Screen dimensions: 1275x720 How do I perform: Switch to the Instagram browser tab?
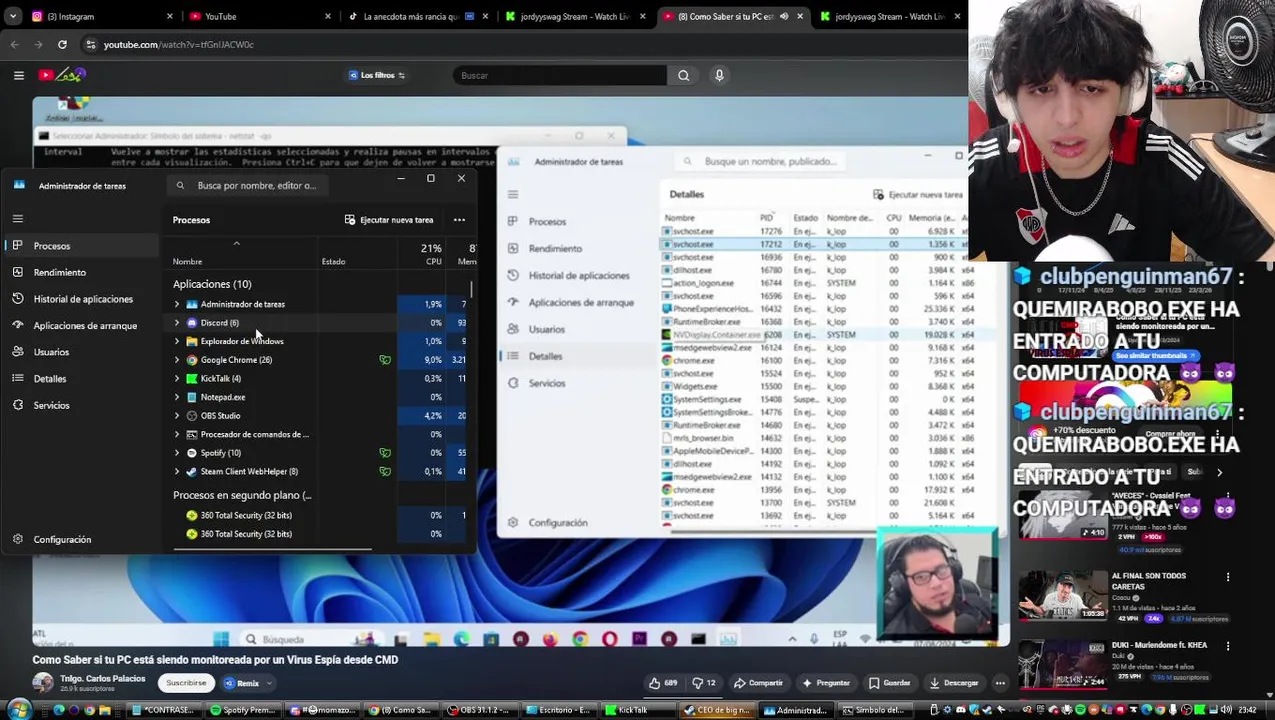pyautogui.click(x=100, y=16)
